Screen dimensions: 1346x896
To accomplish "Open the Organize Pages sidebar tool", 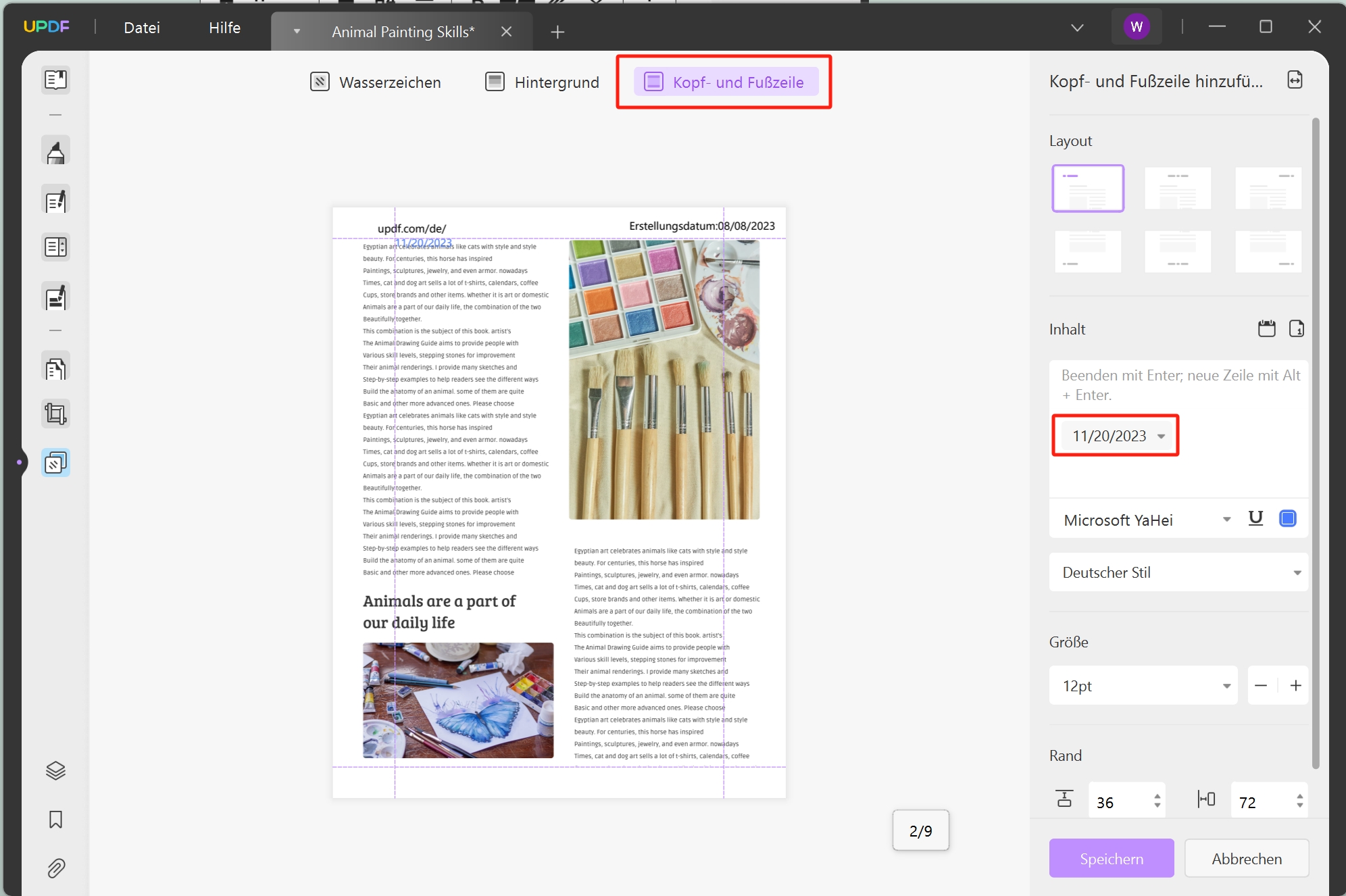I will point(55,369).
